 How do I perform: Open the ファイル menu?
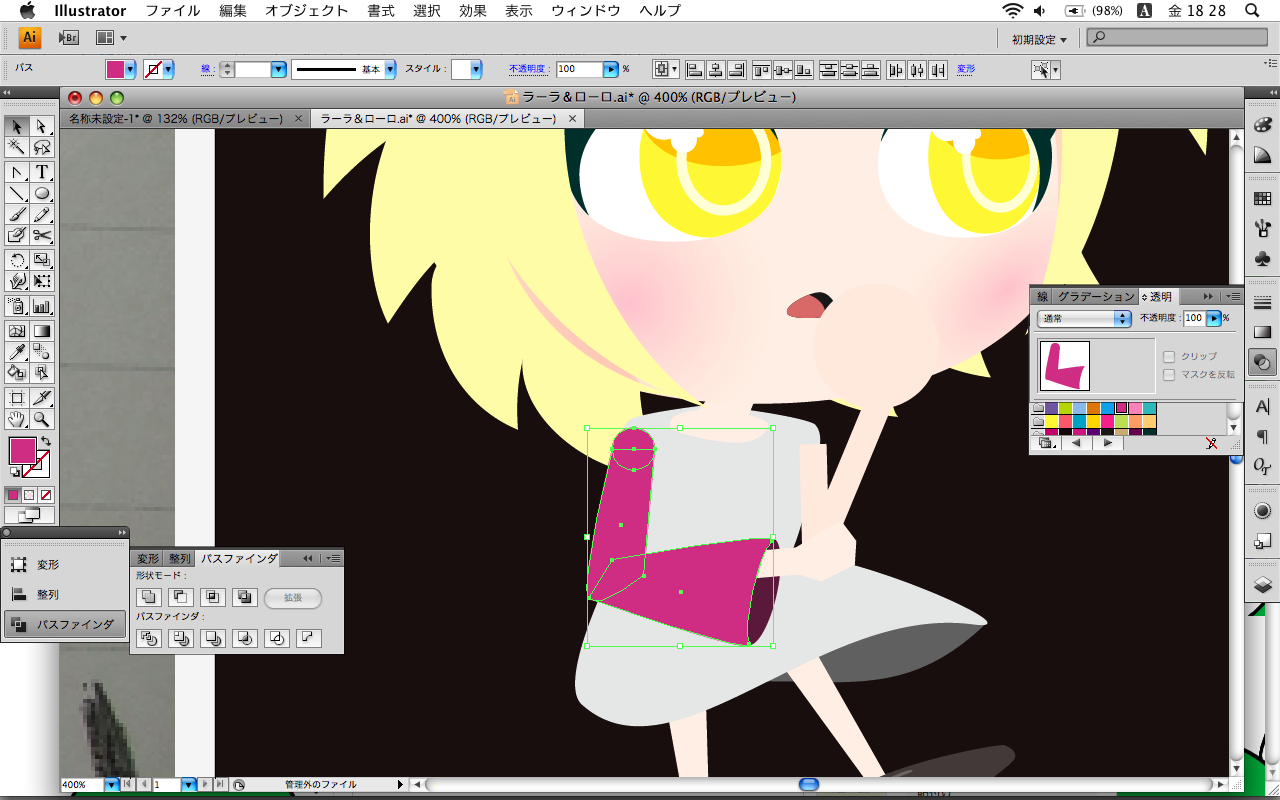click(172, 11)
